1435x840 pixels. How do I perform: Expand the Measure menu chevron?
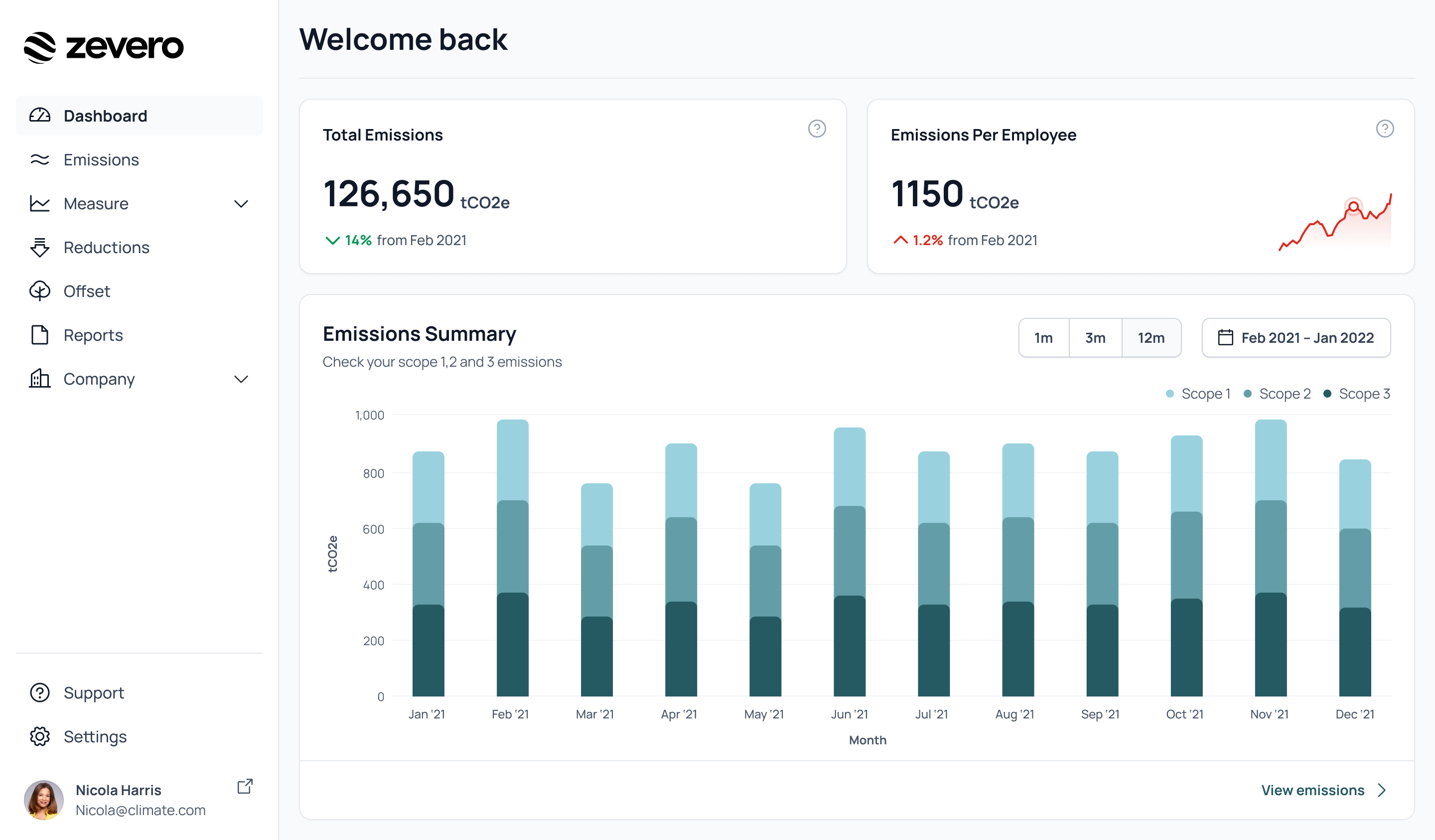(x=242, y=204)
